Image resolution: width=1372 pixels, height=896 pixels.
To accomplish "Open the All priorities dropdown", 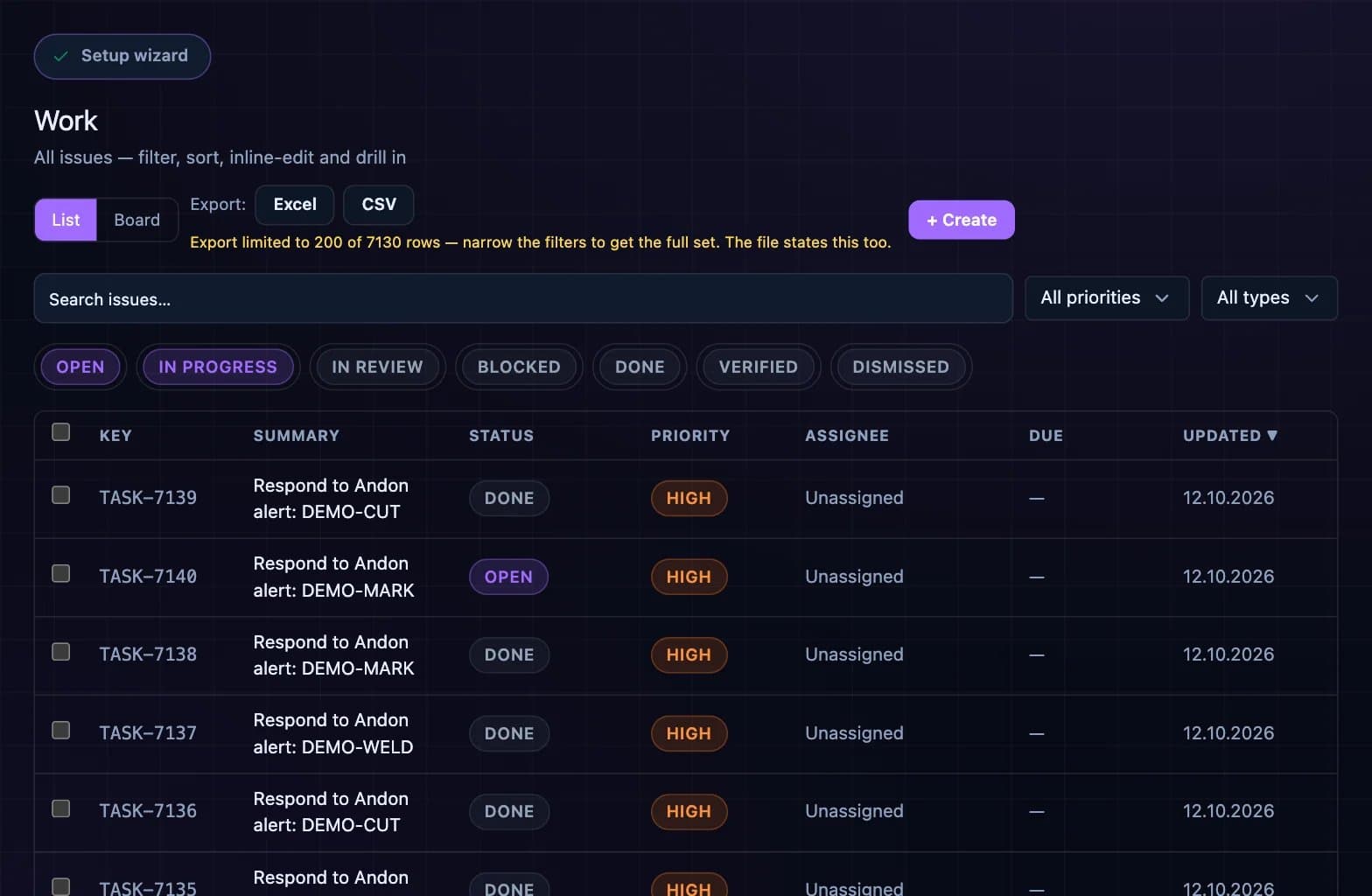I will (x=1107, y=298).
